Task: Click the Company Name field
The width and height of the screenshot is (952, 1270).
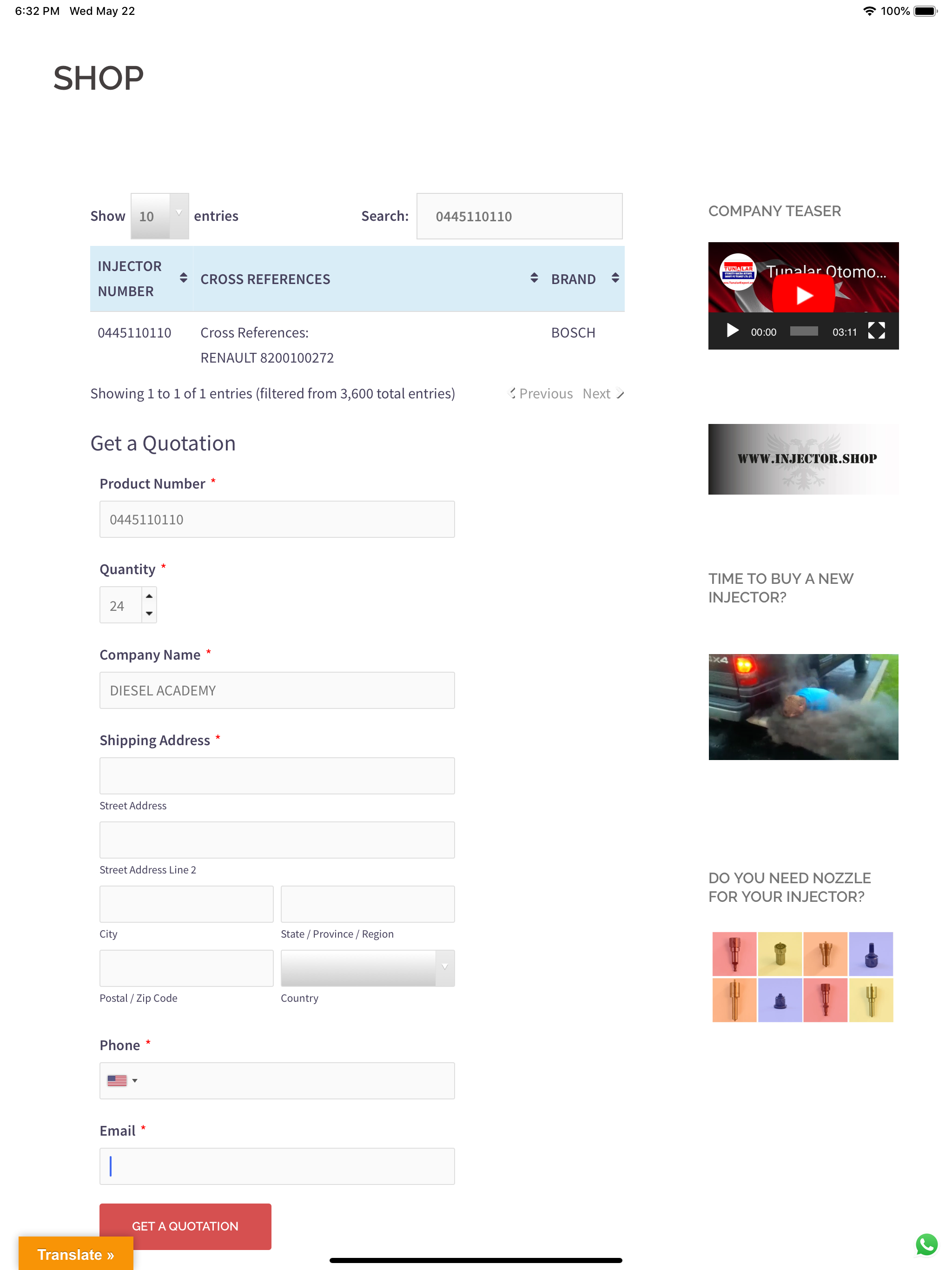Action: (x=277, y=690)
